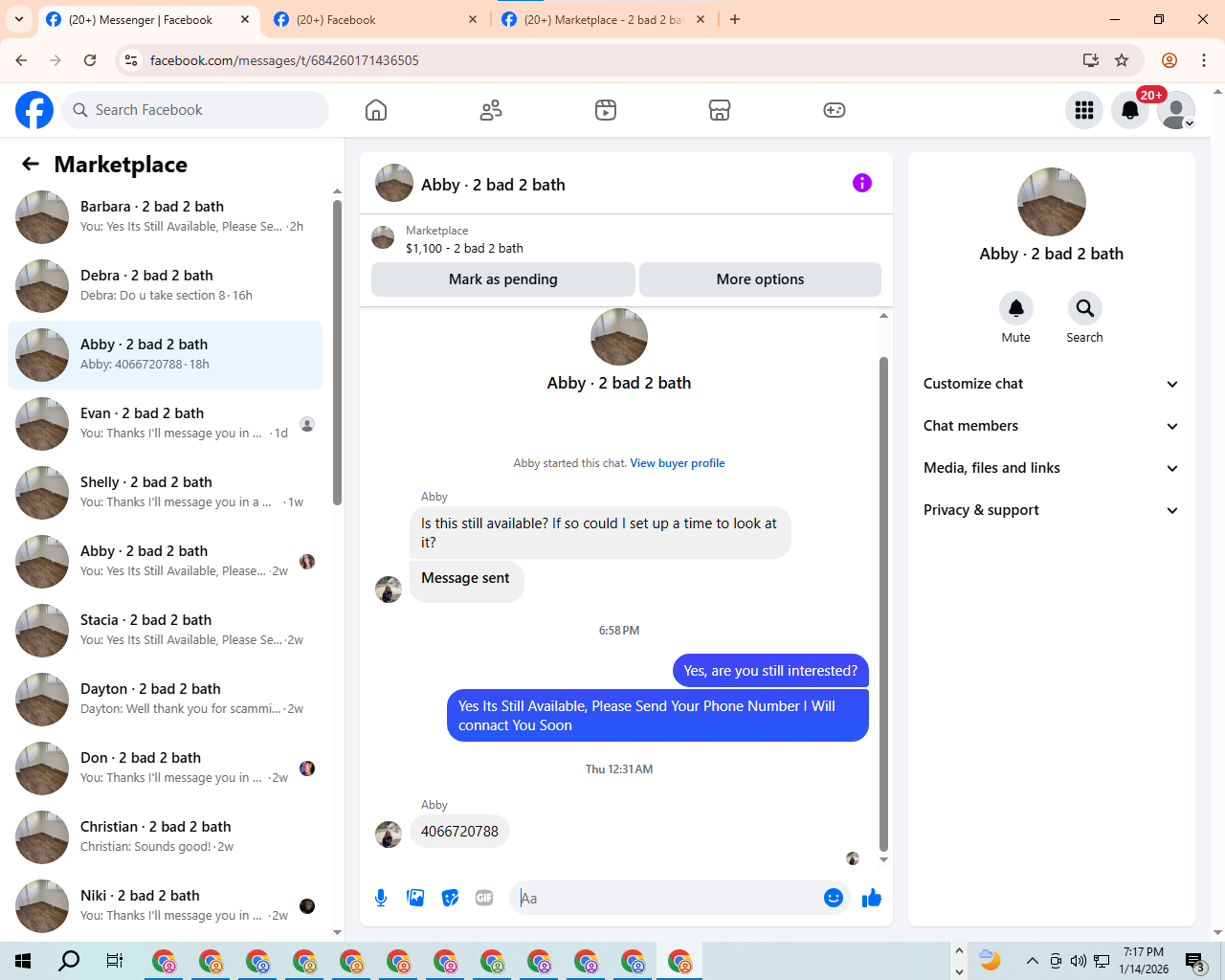
Task: Open $1,100 - 2 bad 2 bath listing
Action: (x=464, y=248)
